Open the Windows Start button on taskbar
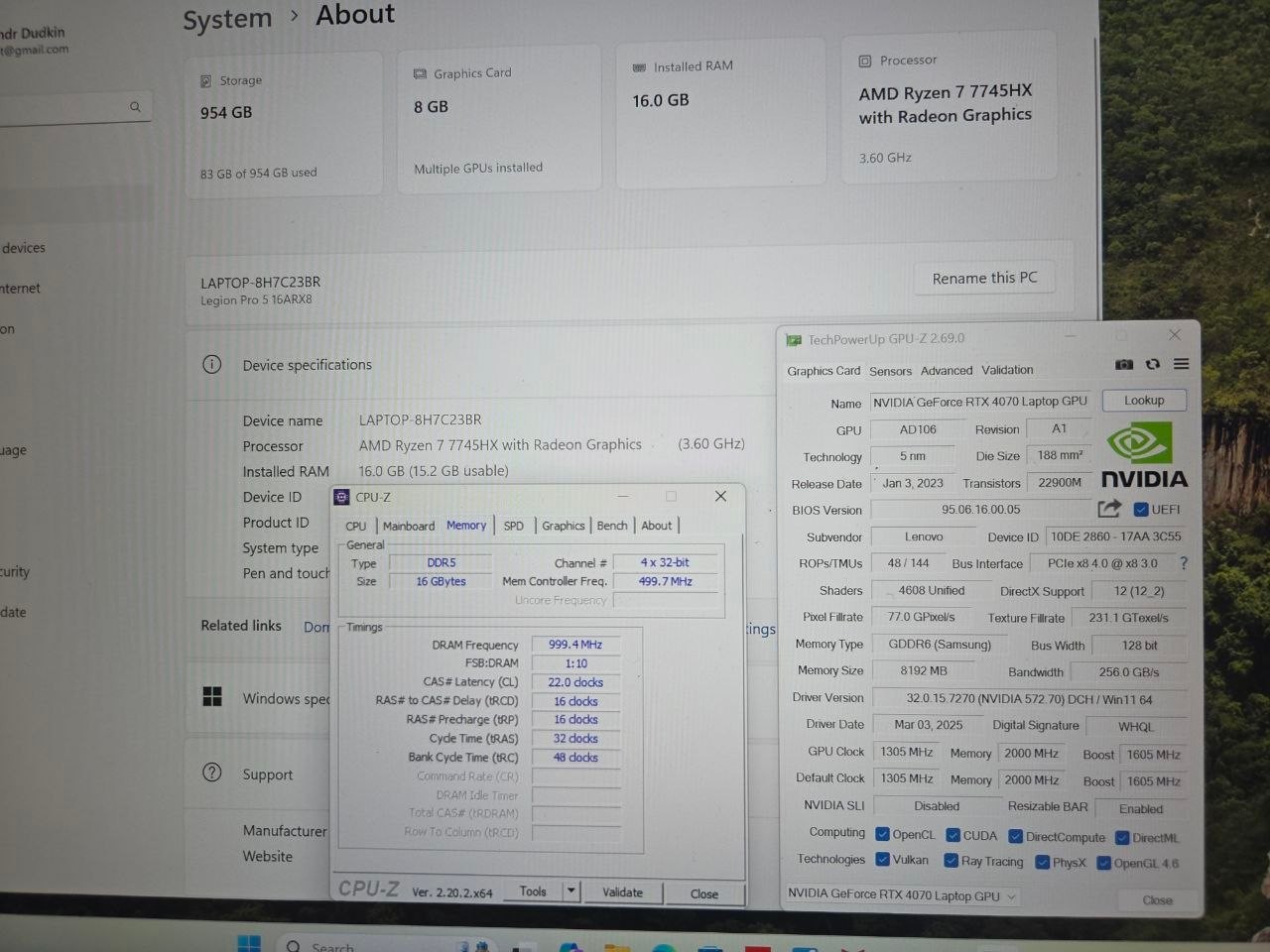The image size is (1270, 952). click(x=249, y=943)
